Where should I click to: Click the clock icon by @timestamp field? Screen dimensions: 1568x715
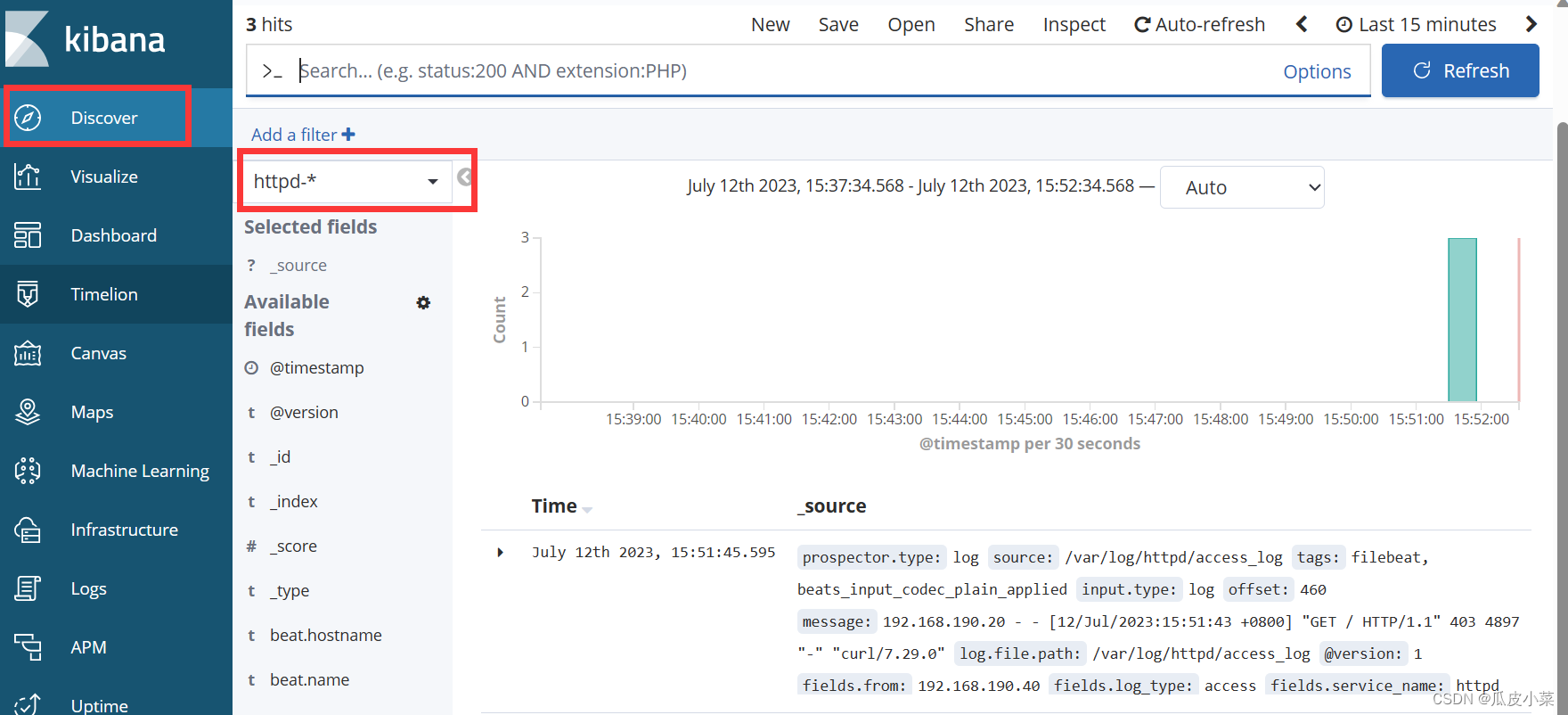pos(252,367)
